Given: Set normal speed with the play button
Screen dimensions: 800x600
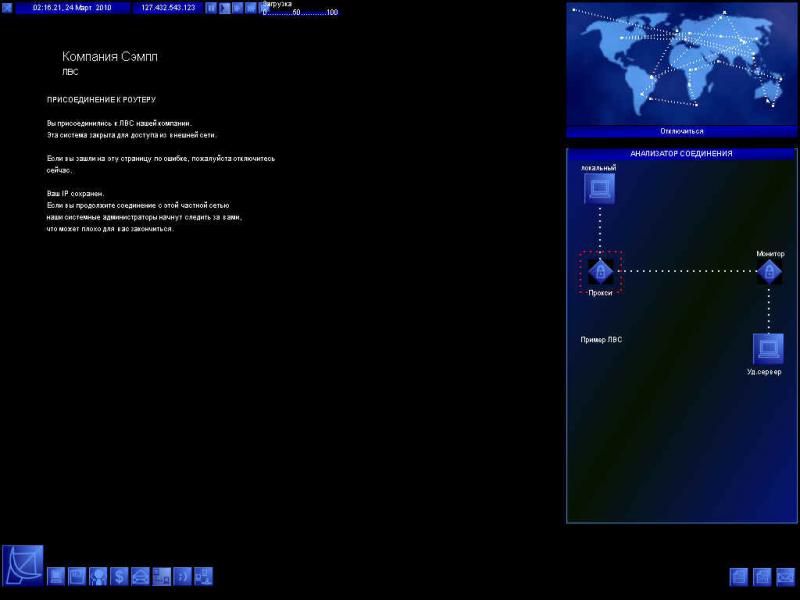Looking at the screenshot, I should coord(224,8).
